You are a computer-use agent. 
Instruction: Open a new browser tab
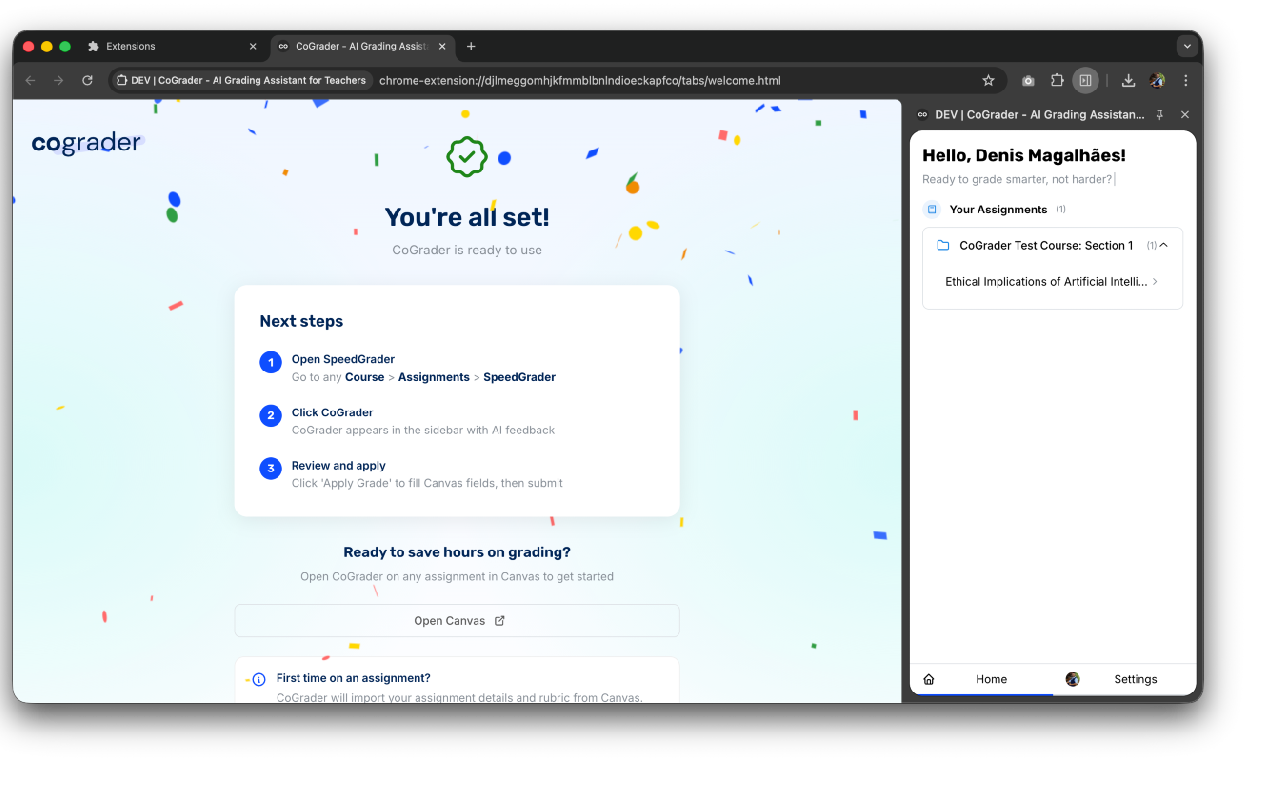(x=471, y=46)
